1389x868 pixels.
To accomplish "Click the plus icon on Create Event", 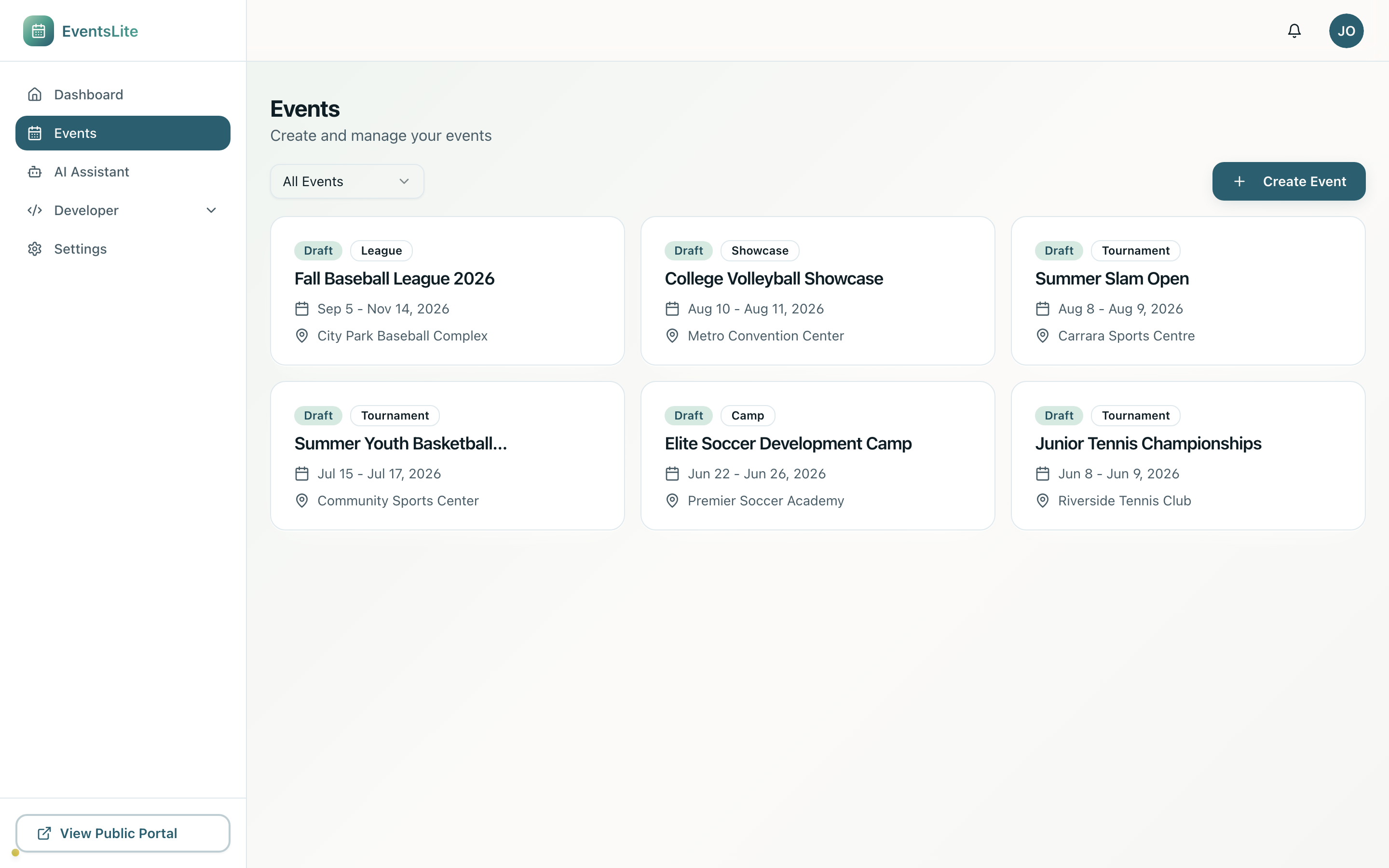I will click(x=1239, y=181).
